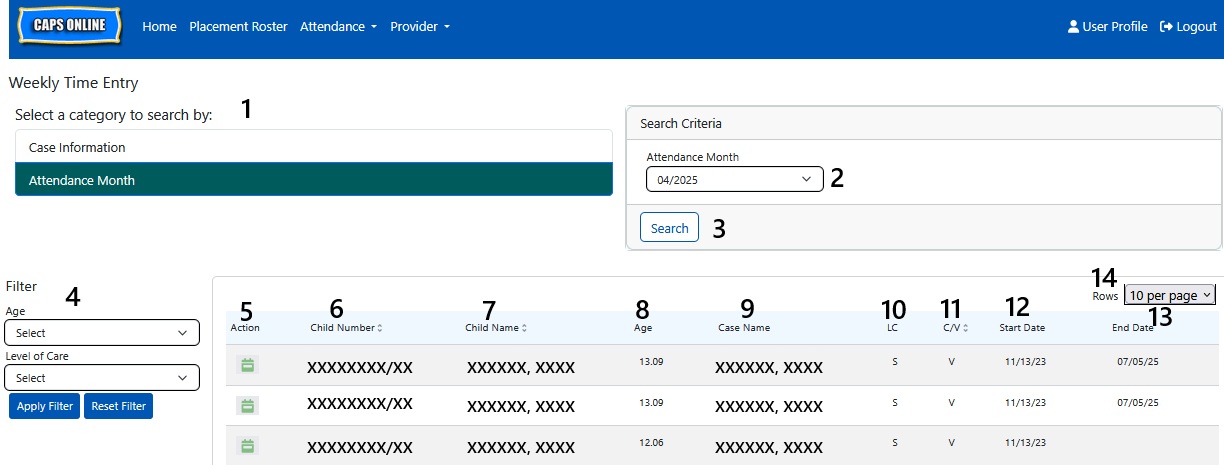Change rows using 10 per page dropdown
This screenshot has height=465, width=1224.
point(1169,295)
